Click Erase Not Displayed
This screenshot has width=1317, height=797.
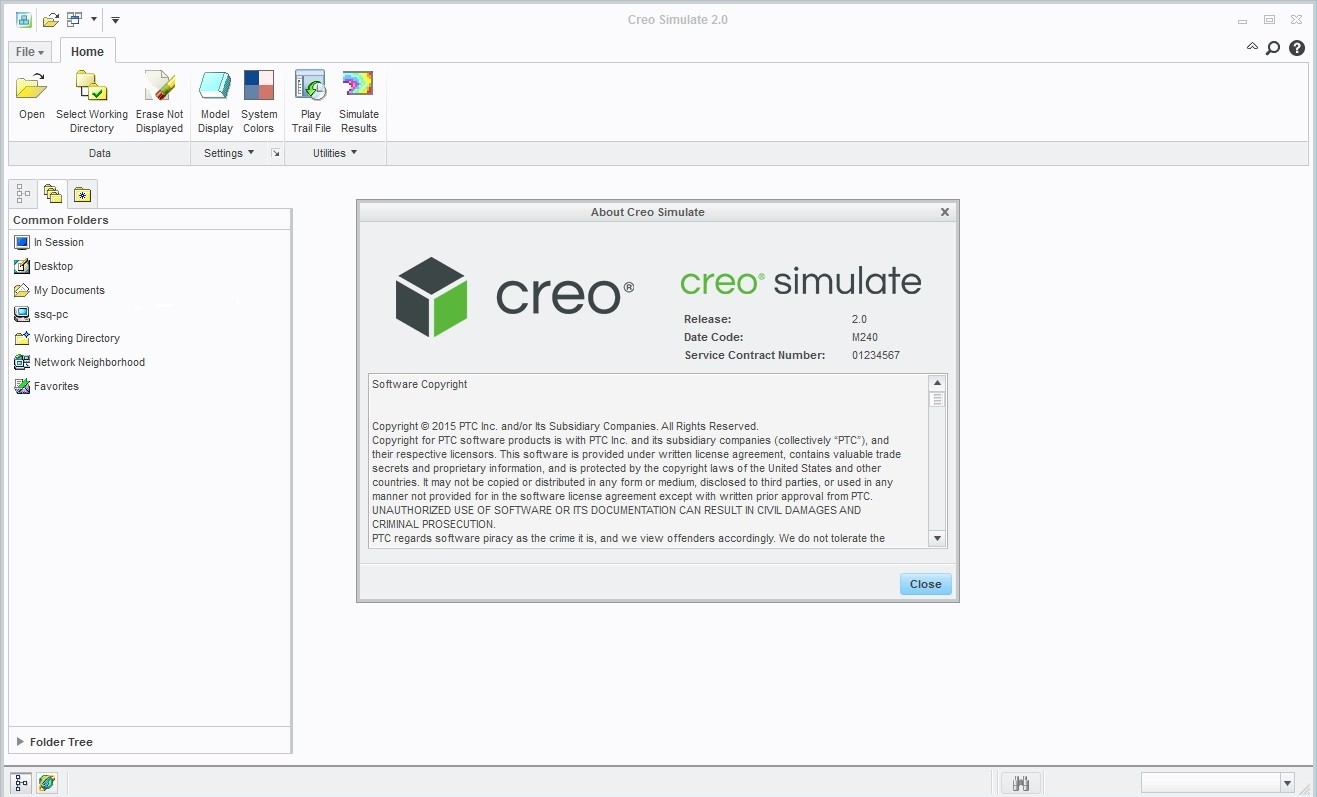[x=160, y=102]
